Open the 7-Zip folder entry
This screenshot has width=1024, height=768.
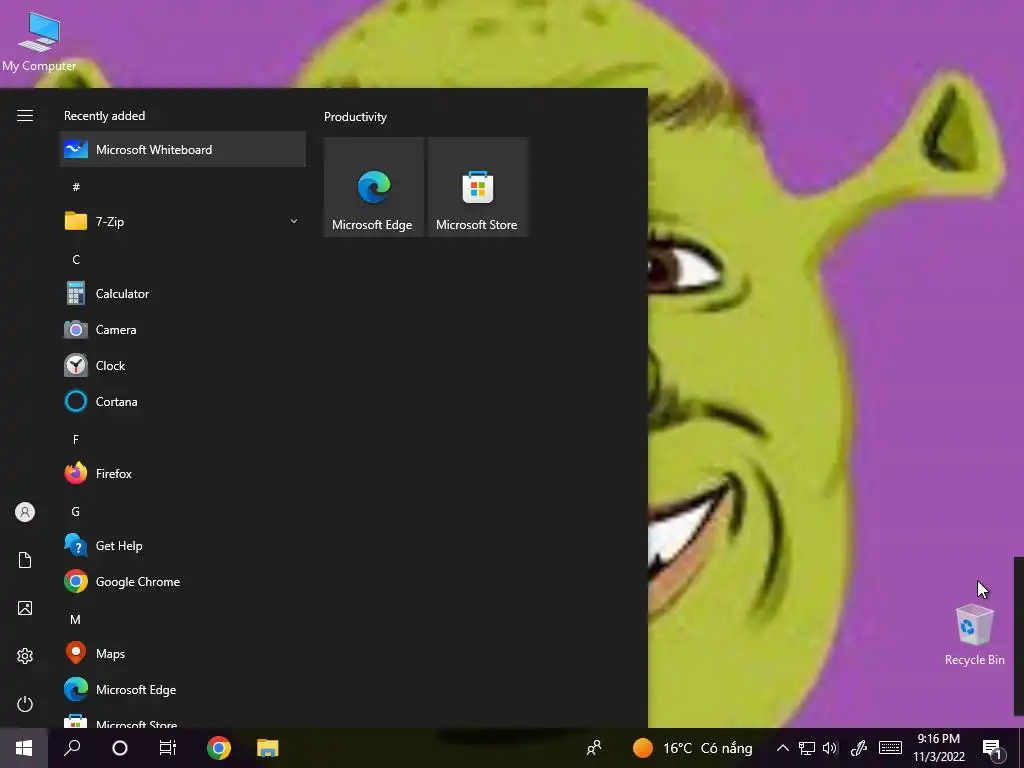[x=183, y=221]
